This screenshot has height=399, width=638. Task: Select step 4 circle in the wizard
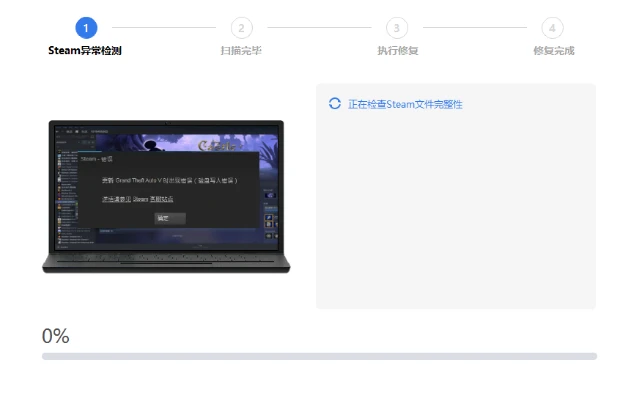[x=553, y=28]
